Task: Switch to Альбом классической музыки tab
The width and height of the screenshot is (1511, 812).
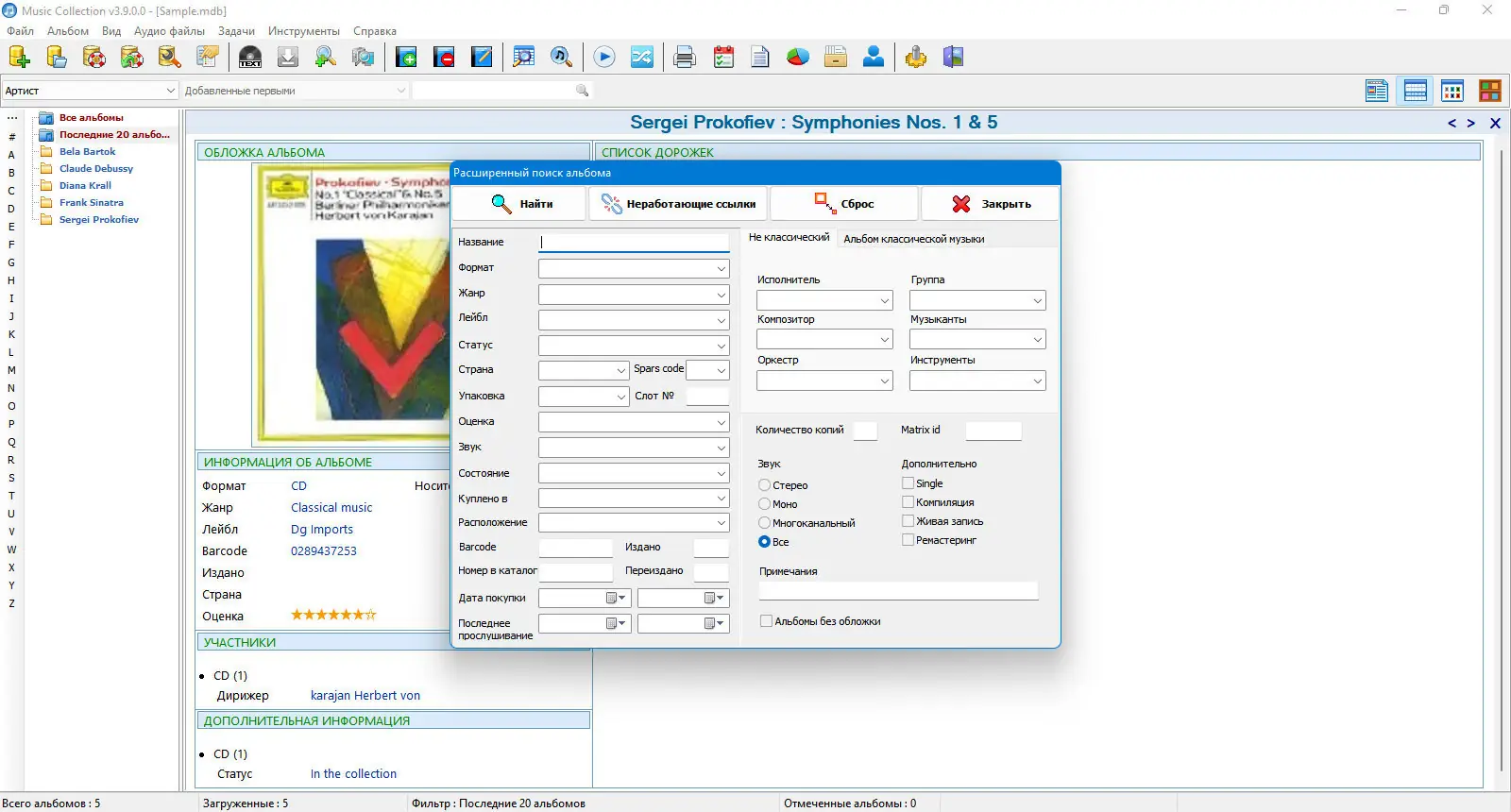Action: [x=913, y=239]
